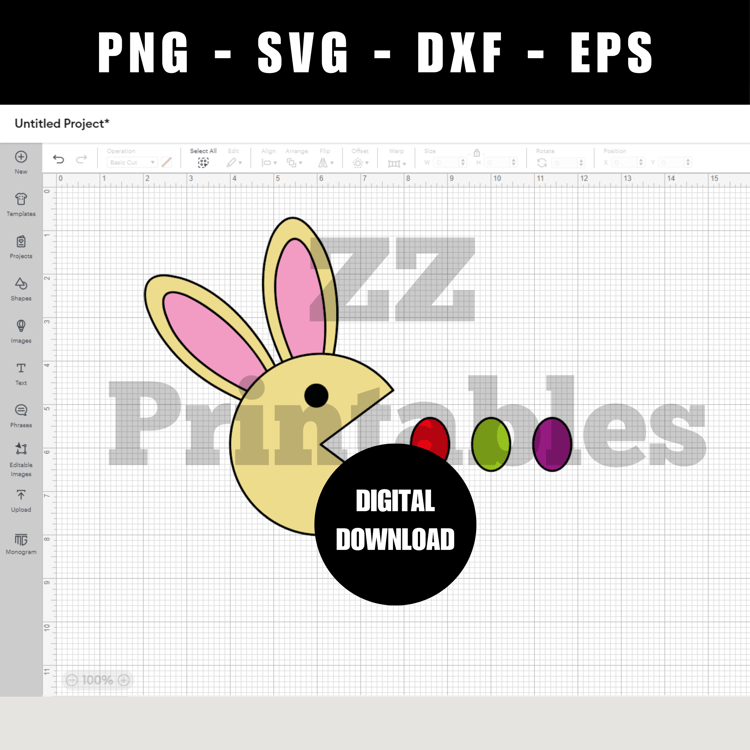Screen dimensions: 750x750
Task: Click the width stepper arrows
Action: point(463,163)
